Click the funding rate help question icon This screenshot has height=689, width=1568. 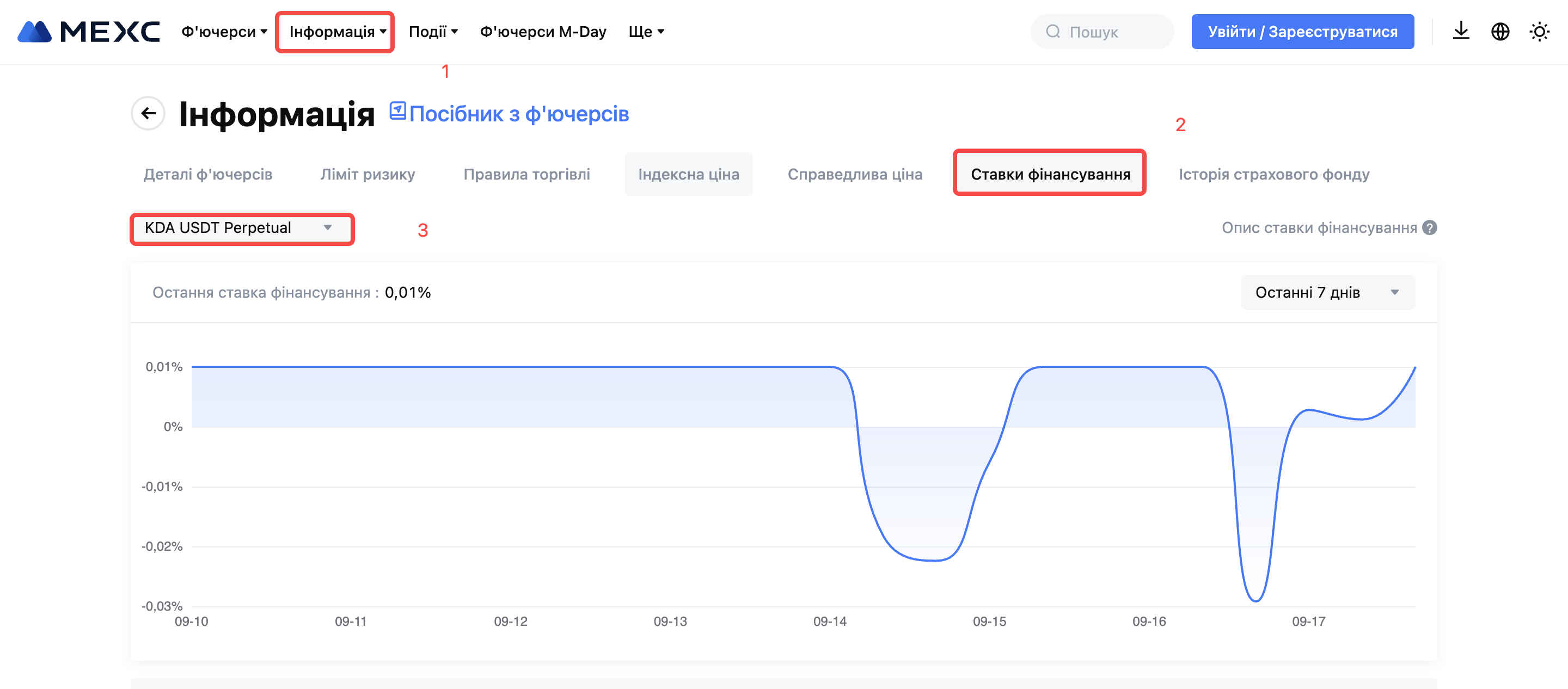coord(1430,227)
